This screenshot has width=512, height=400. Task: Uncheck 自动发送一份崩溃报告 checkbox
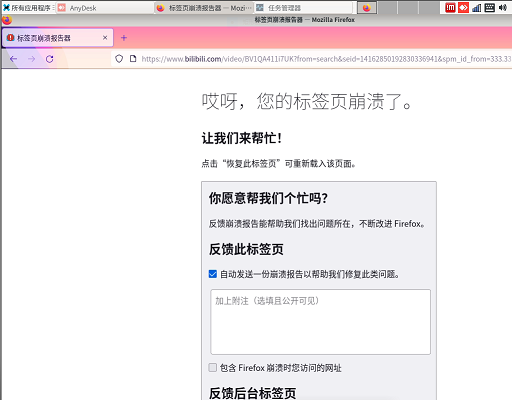pyautogui.click(x=213, y=274)
